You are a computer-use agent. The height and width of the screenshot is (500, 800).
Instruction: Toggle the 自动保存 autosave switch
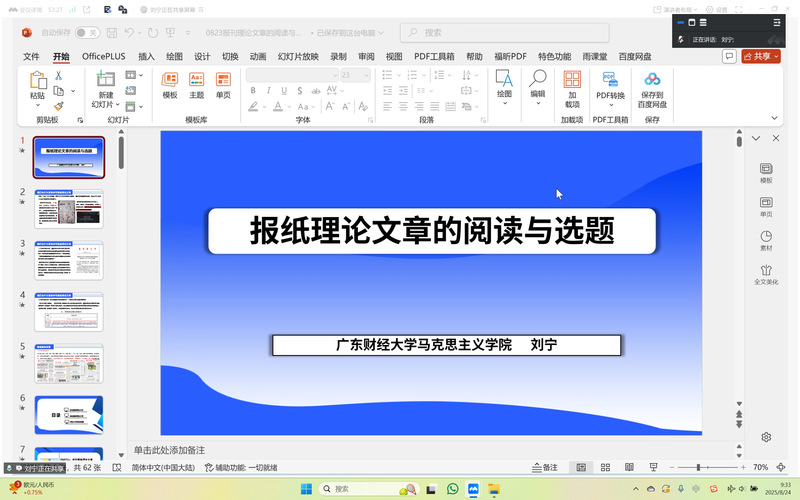coord(87,33)
